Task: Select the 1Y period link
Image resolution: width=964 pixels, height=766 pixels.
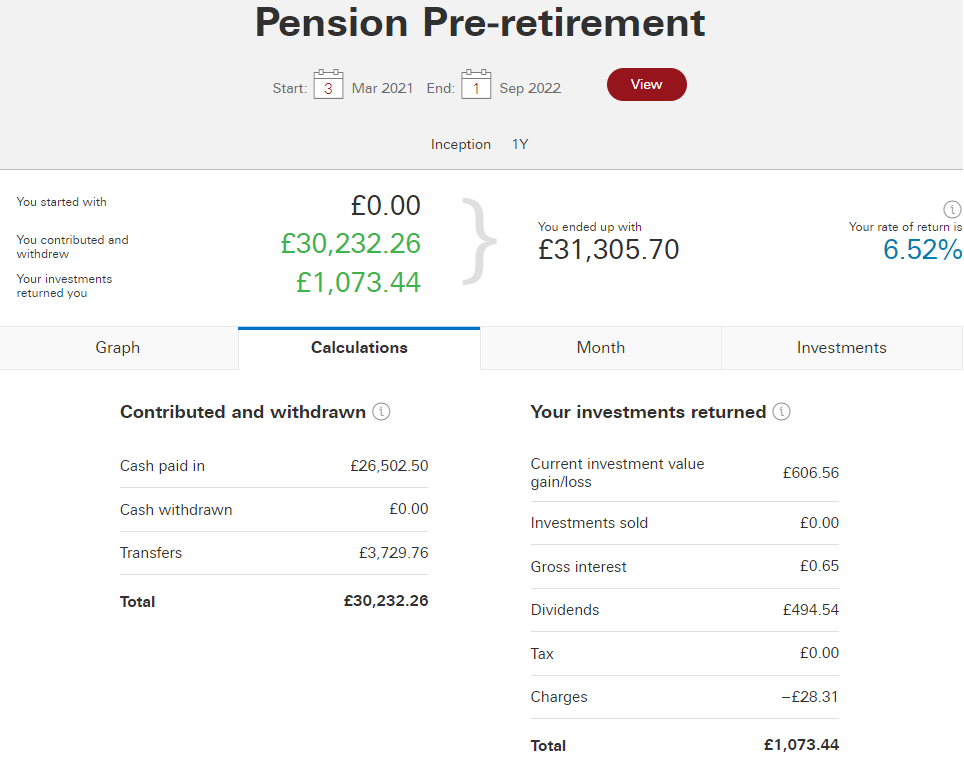Action: (x=520, y=144)
